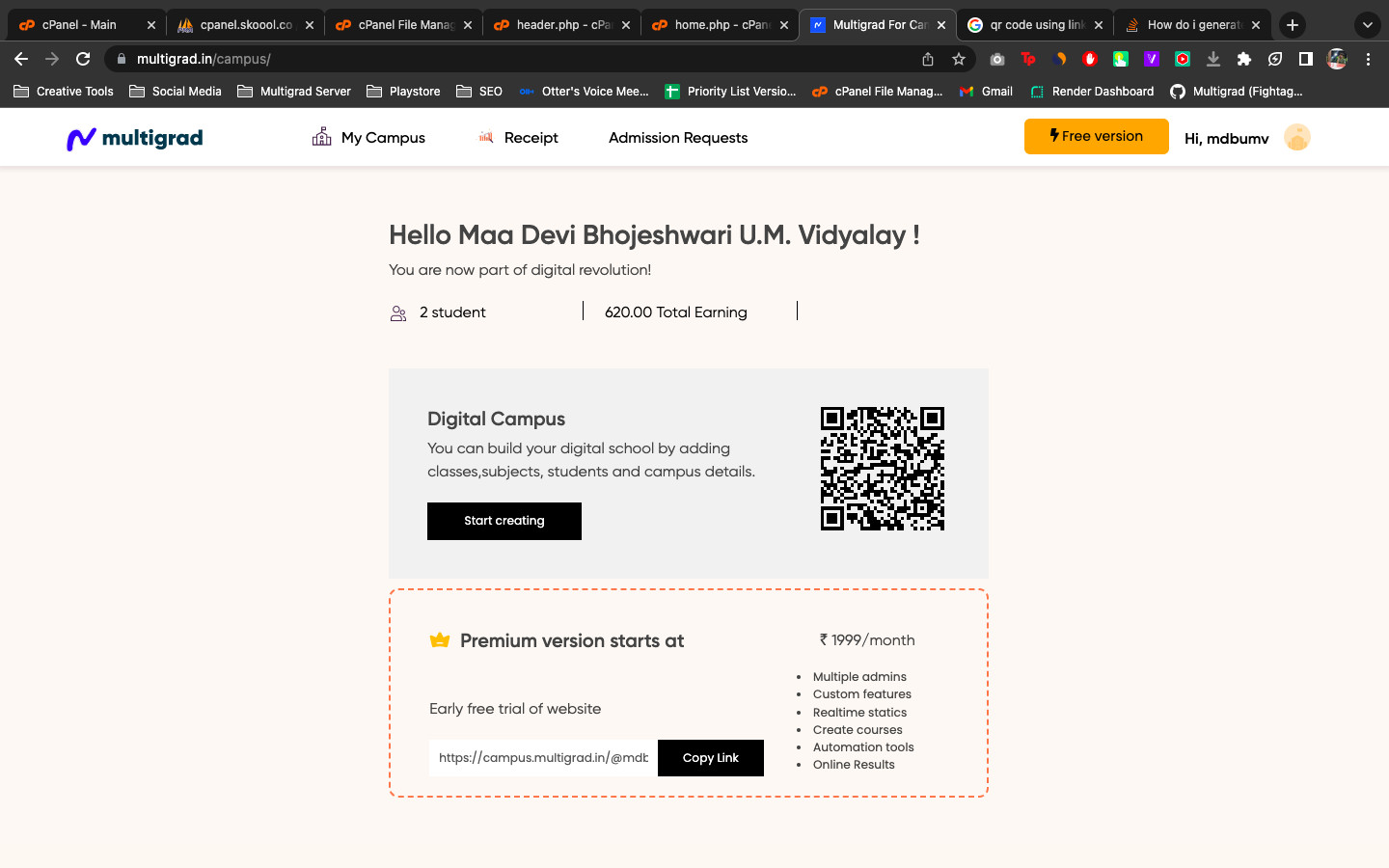The image size is (1389, 868).
Task: Open the Chrome three-dot menu
Action: click(1368, 59)
